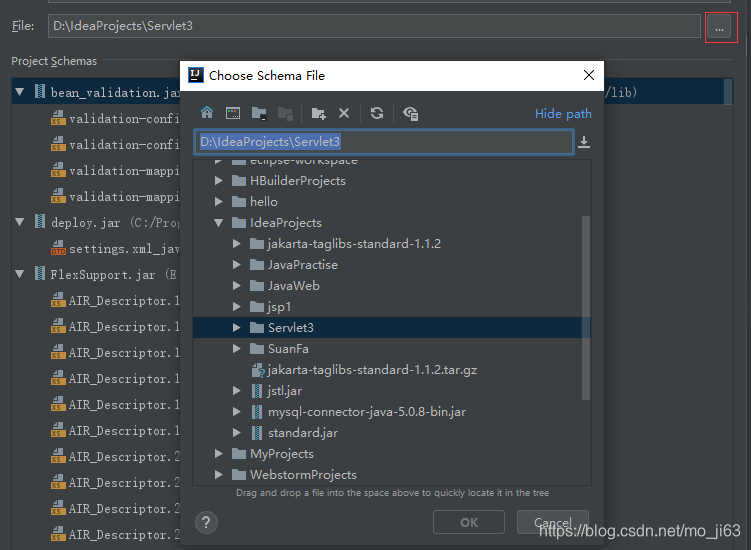Click the jakarta-taglibs-standard-1.1.2.tar.gz file icon
The width and height of the screenshot is (751, 550).
(258, 370)
